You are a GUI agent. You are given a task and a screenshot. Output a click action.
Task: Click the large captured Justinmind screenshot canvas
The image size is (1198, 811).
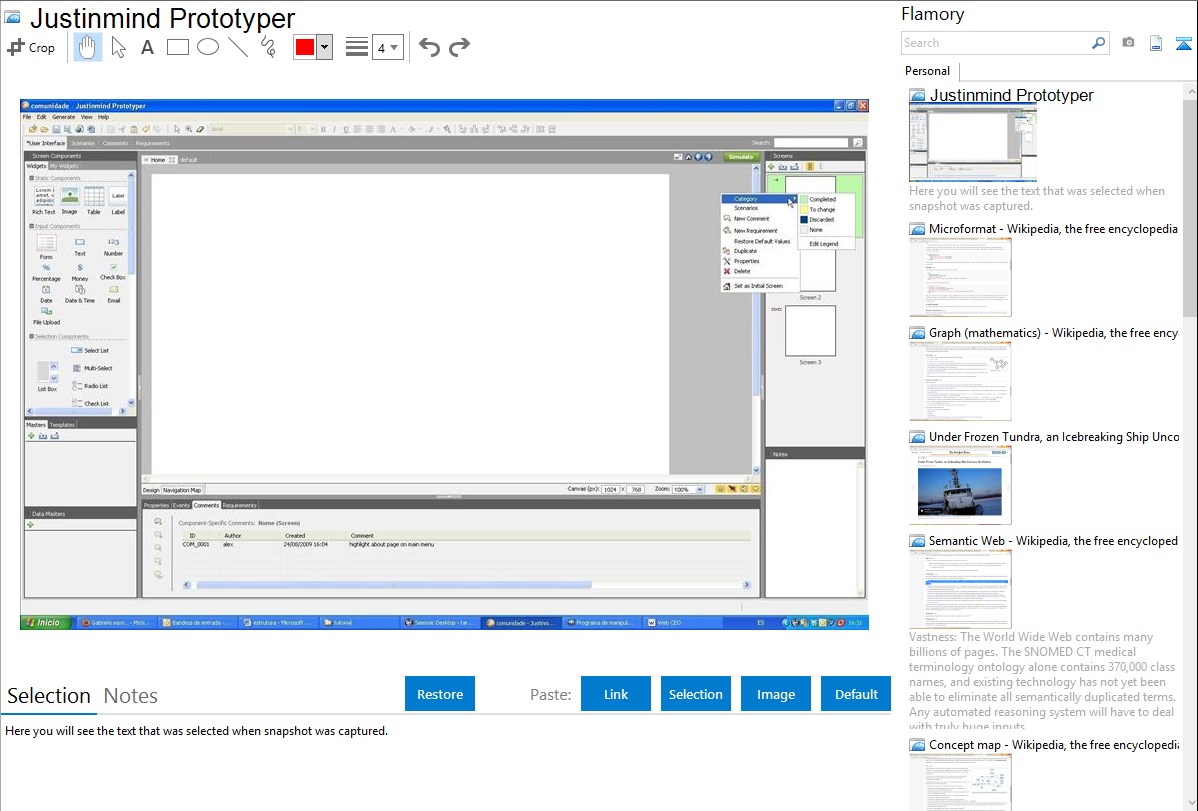[x=444, y=365]
